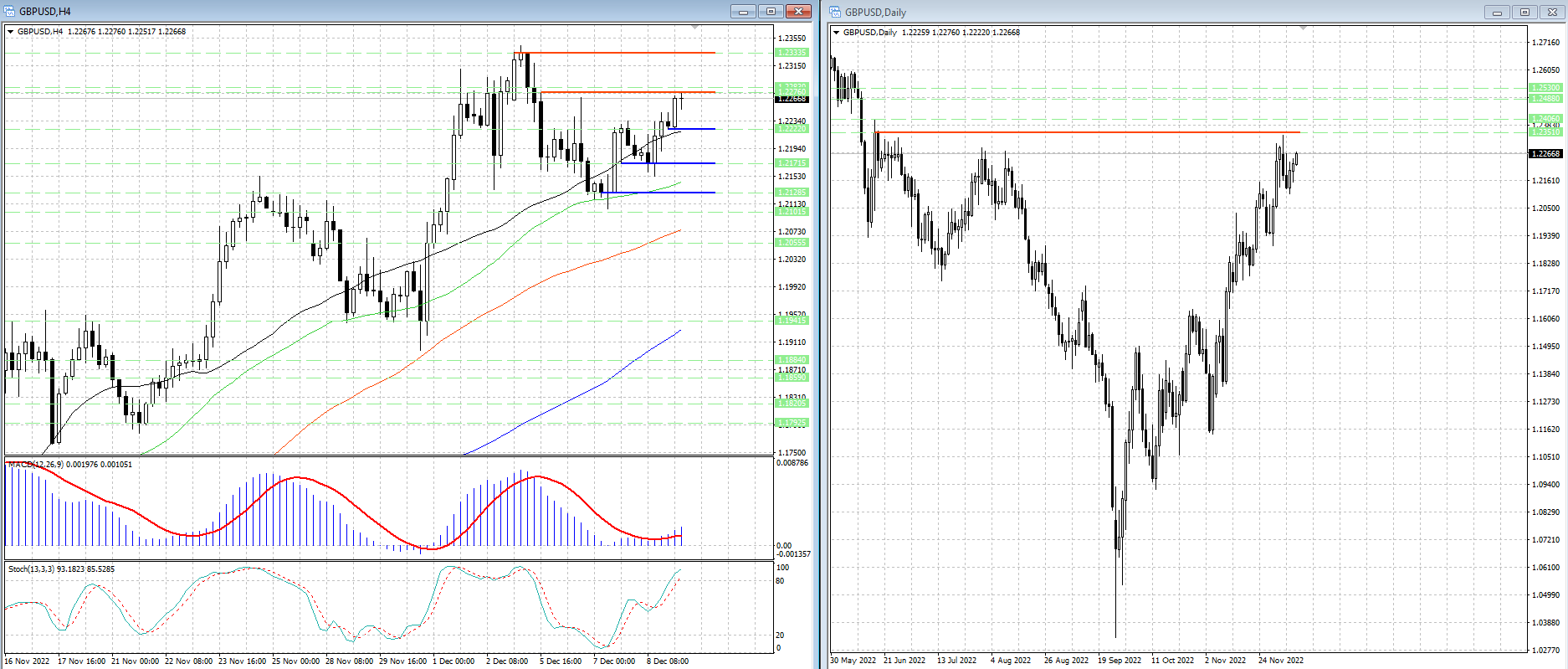Click the green 1.24060 level label on Daily
Screen dimensions: 1568x669
[1545, 119]
